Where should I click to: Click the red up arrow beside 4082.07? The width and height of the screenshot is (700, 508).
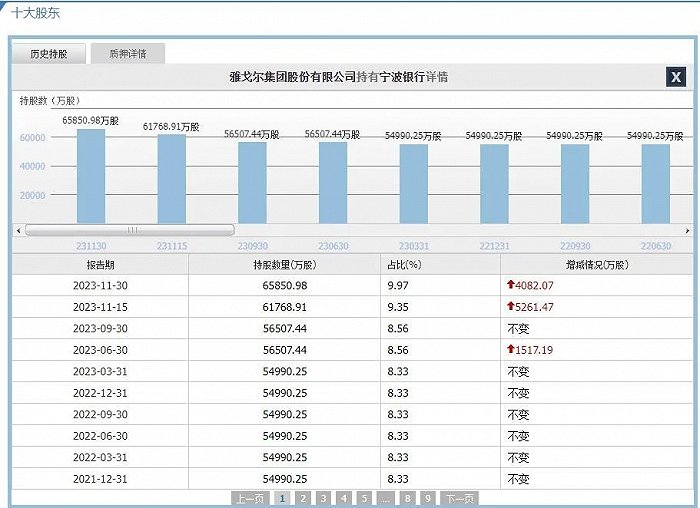pyautogui.click(x=511, y=284)
